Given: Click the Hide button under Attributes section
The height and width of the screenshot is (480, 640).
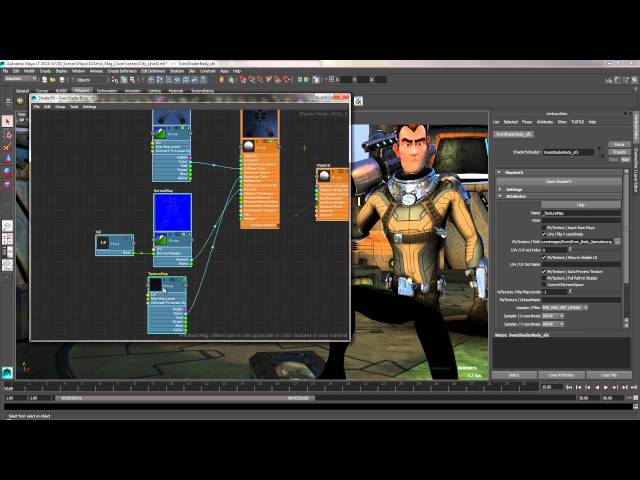Looking at the screenshot, I should click(581, 205).
